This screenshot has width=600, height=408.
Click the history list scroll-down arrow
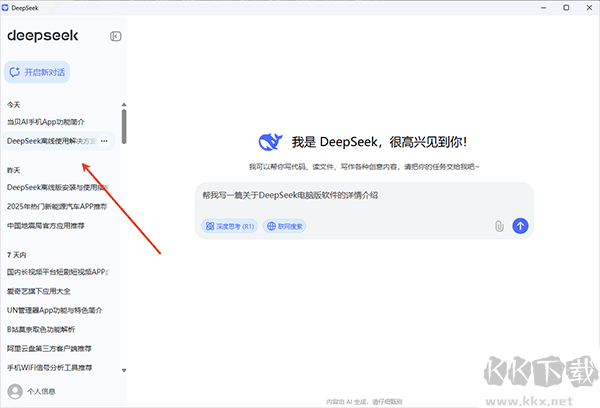pyautogui.click(x=124, y=370)
